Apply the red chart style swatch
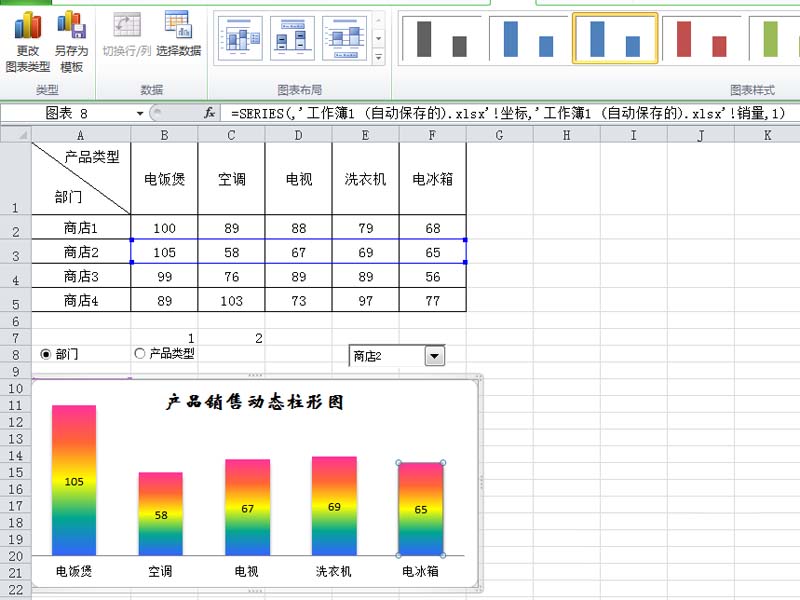Image resolution: width=800 pixels, height=600 pixels. coord(701,39)
